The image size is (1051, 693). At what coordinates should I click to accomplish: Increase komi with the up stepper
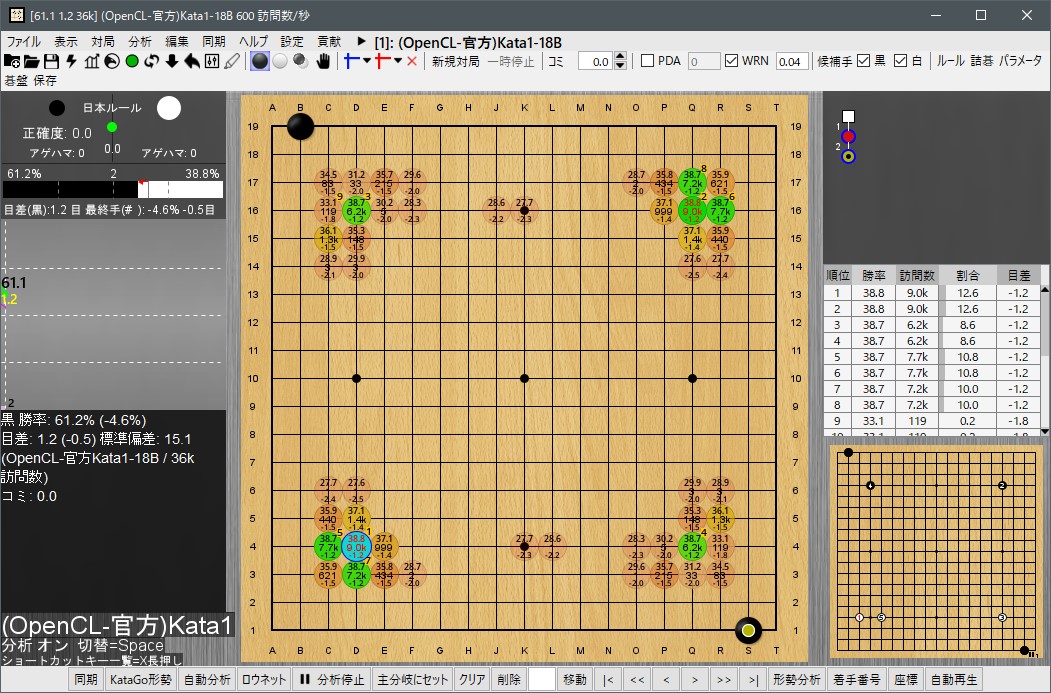[x=621, y=57]
